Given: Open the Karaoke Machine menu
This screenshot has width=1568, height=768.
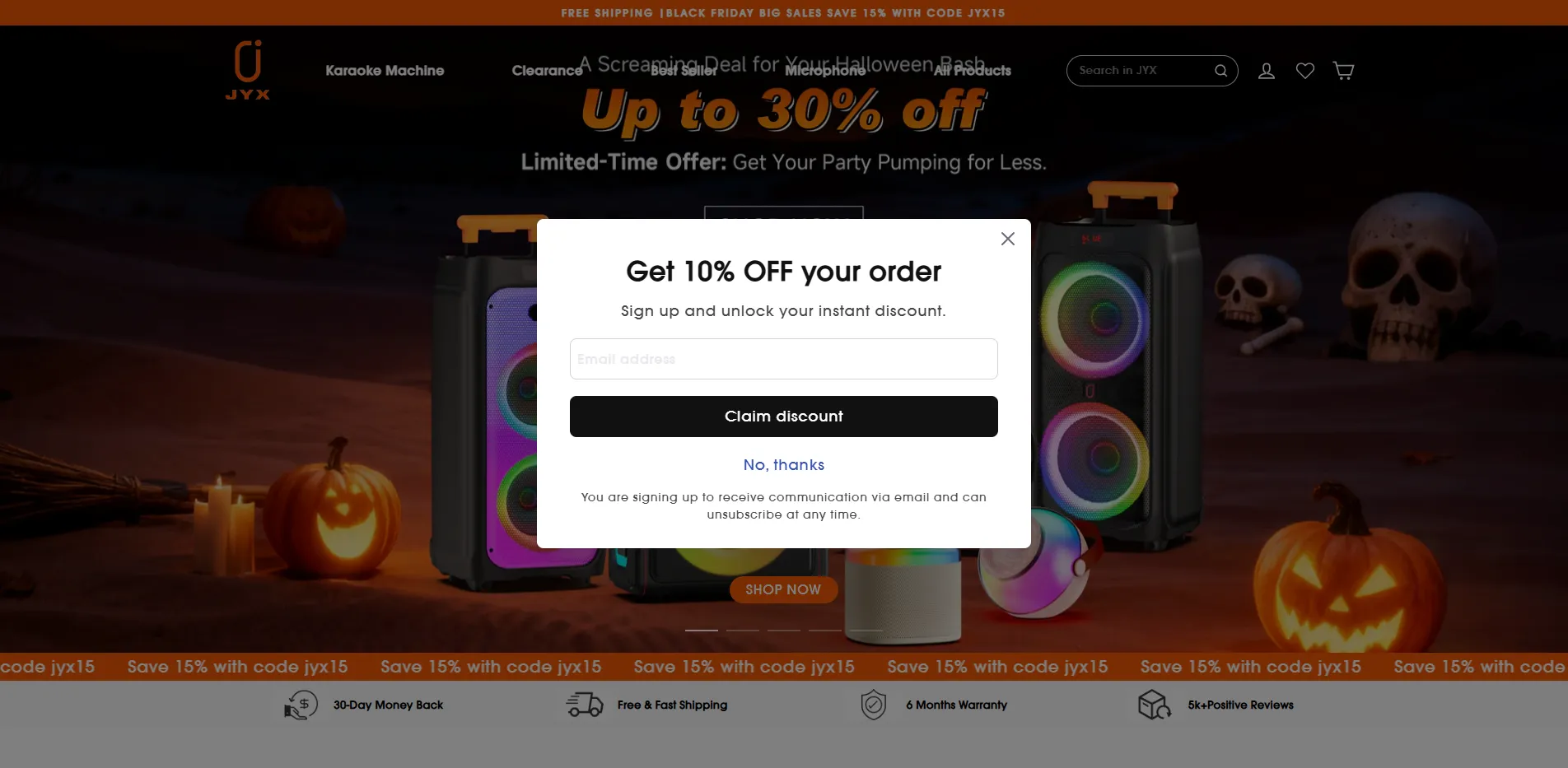Looking at the screenshot, I should 385,71.
